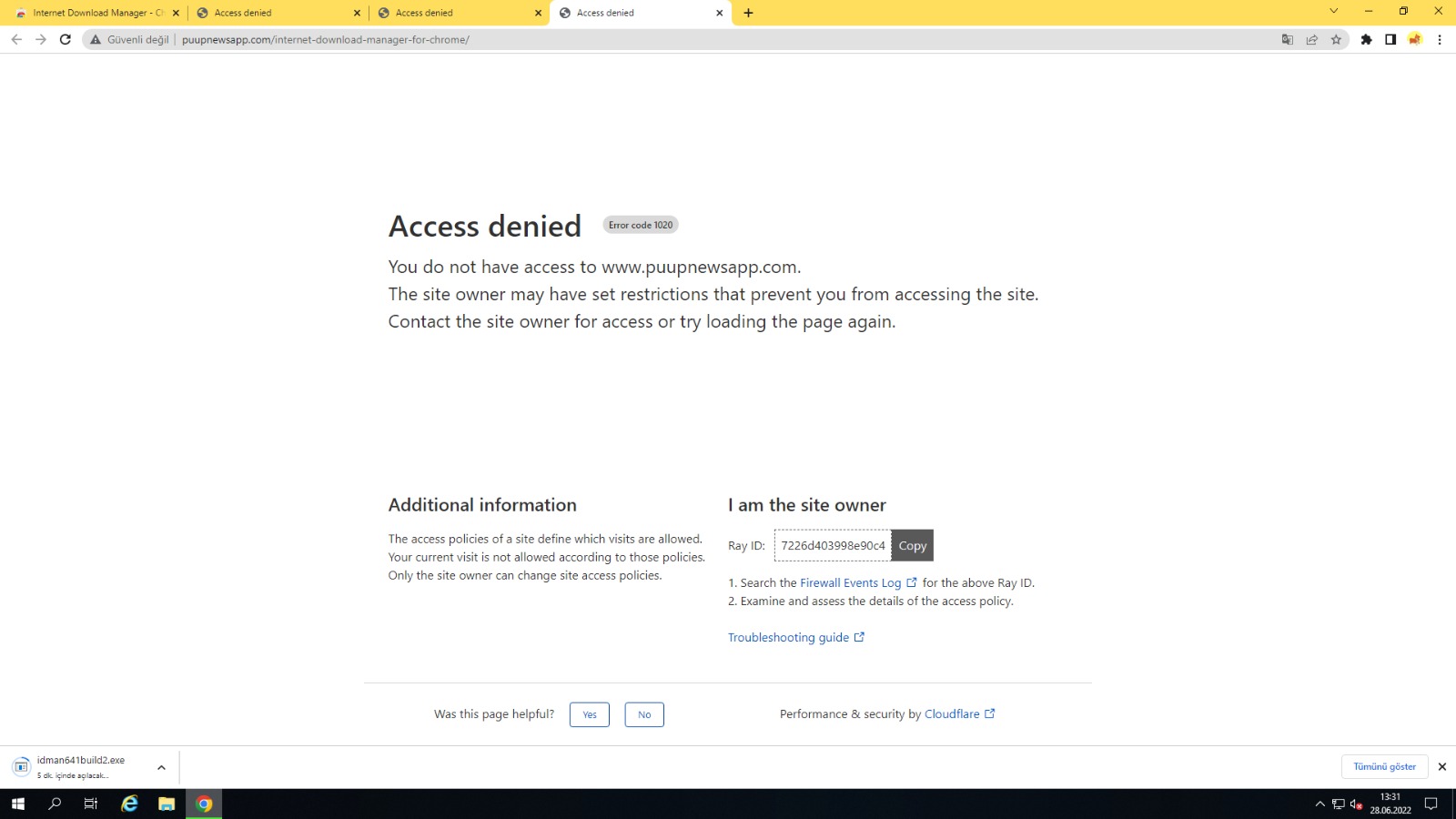Click the browser forward arrow

click(41, 39)
